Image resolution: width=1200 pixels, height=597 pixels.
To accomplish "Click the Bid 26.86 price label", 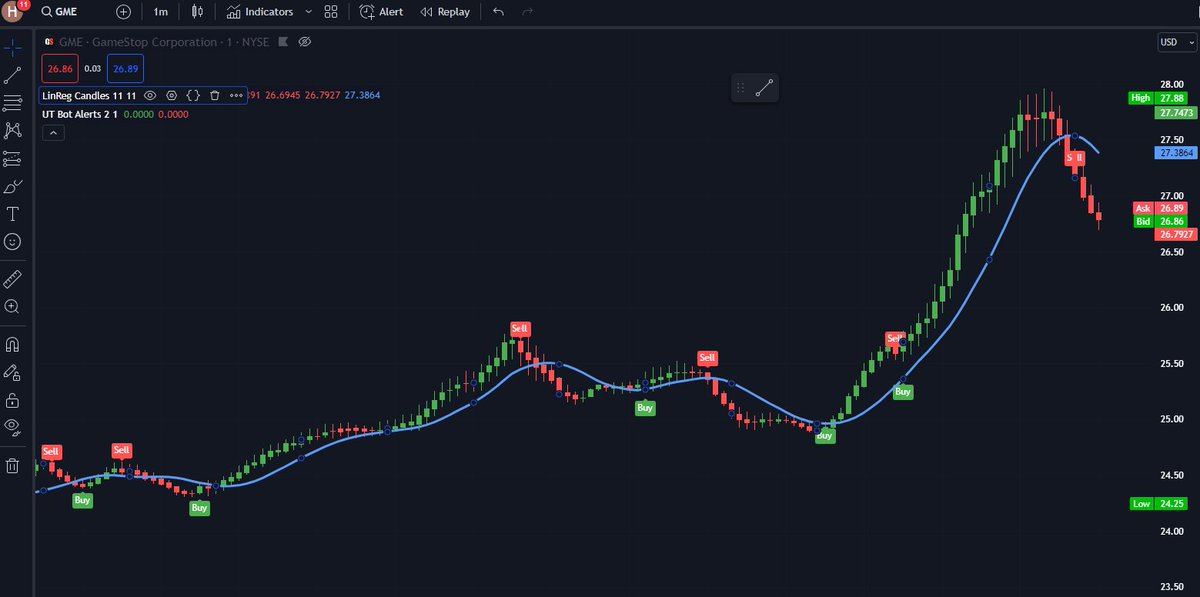I will 1158,221.
